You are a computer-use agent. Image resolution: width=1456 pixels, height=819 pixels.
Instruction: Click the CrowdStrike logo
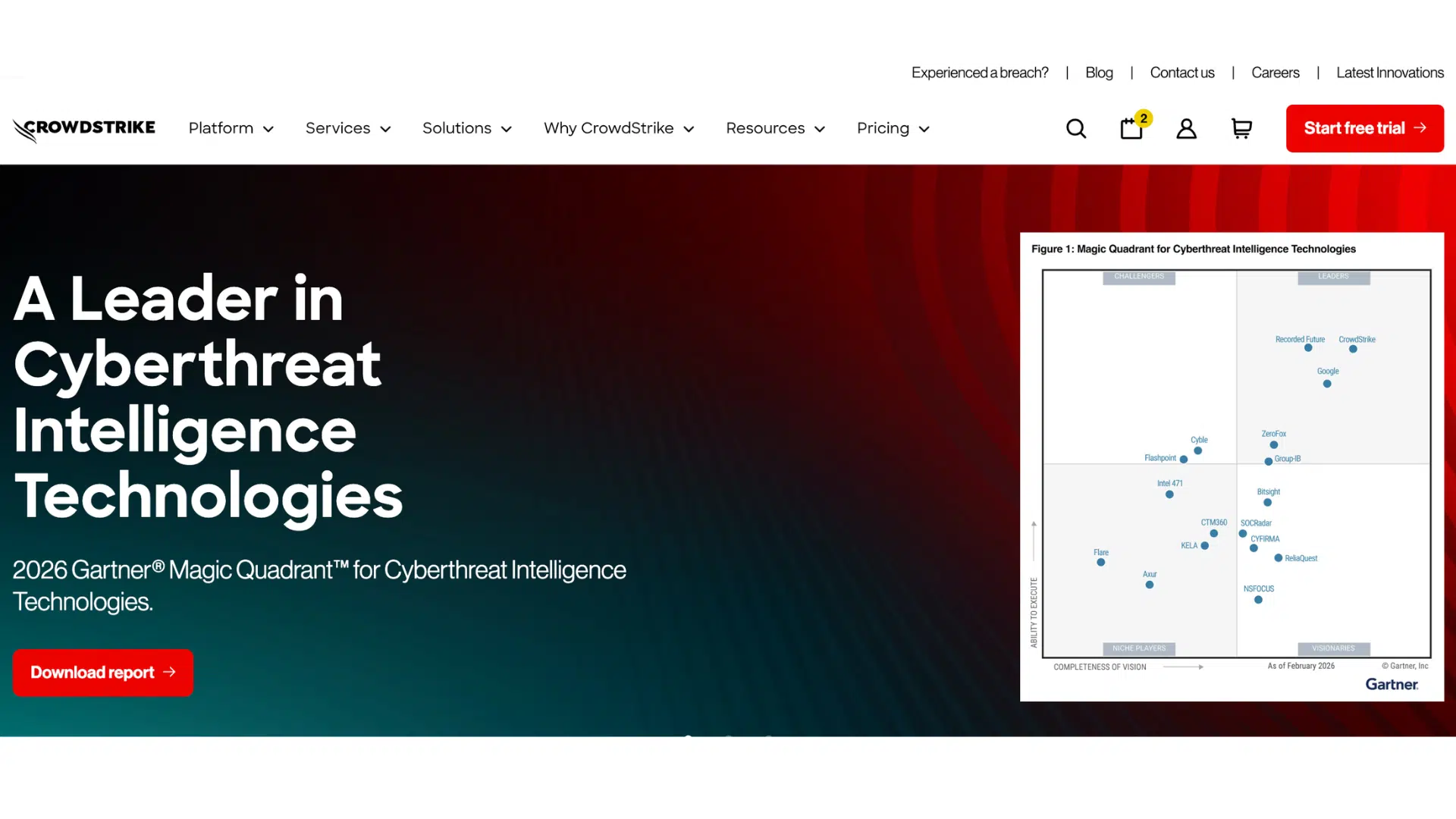83,129
